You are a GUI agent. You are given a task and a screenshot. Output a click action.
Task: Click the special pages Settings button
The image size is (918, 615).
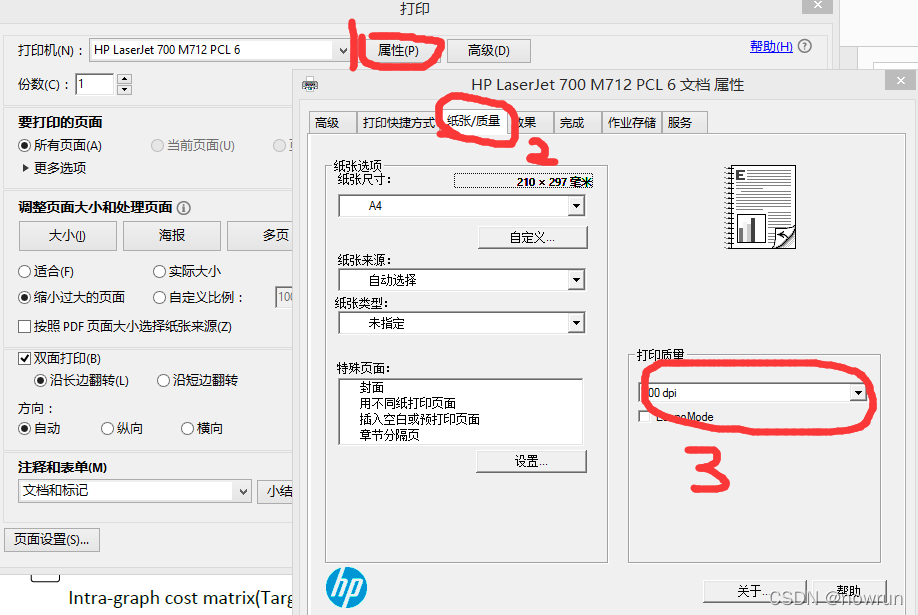coord(531,462)
